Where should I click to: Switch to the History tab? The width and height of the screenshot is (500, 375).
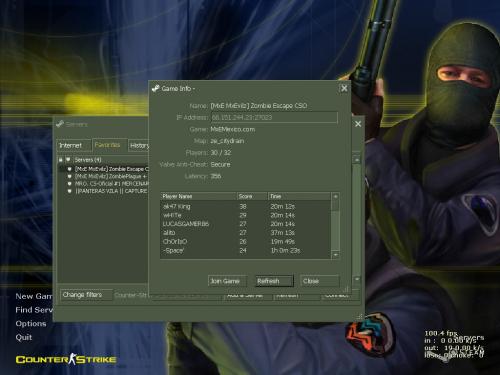click(x=139, y=146)
